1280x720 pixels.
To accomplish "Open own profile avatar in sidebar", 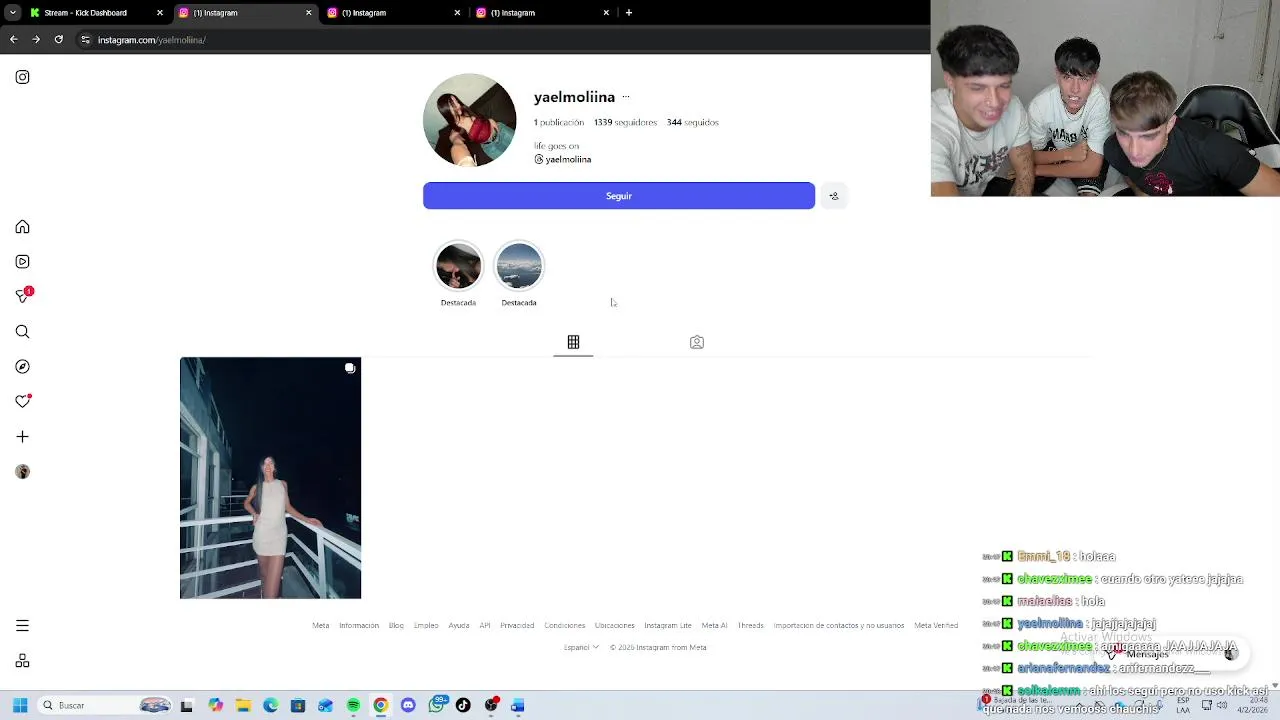I will coord(22,472).
